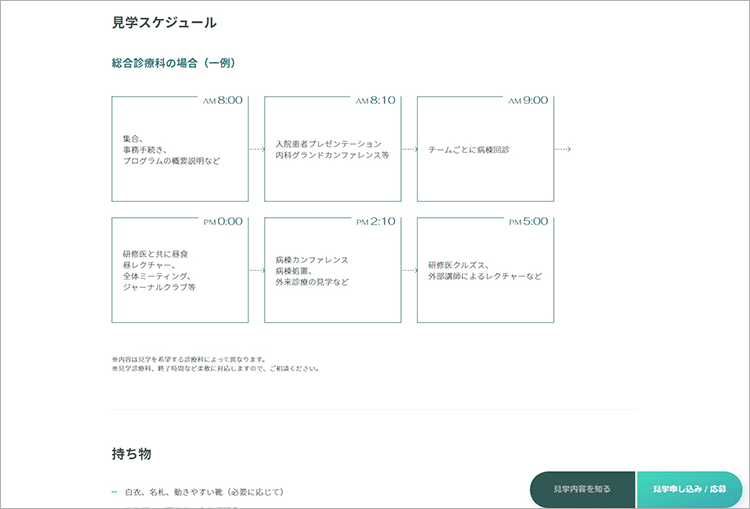
Task: Select the PM 0:00 time label
Action: pos(223,221)
